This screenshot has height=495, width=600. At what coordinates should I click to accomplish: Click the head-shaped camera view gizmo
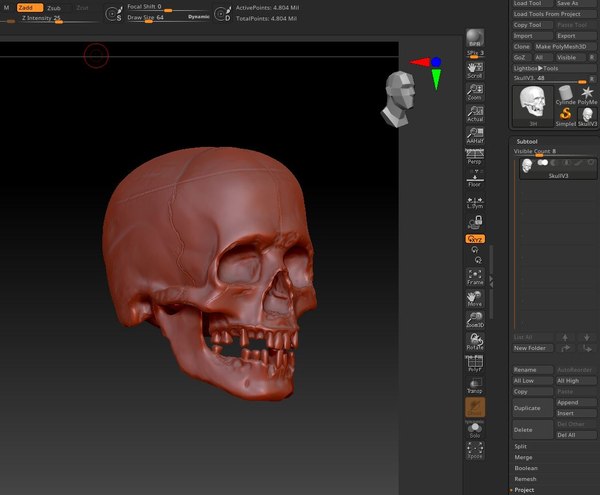(x=398, y=99)
